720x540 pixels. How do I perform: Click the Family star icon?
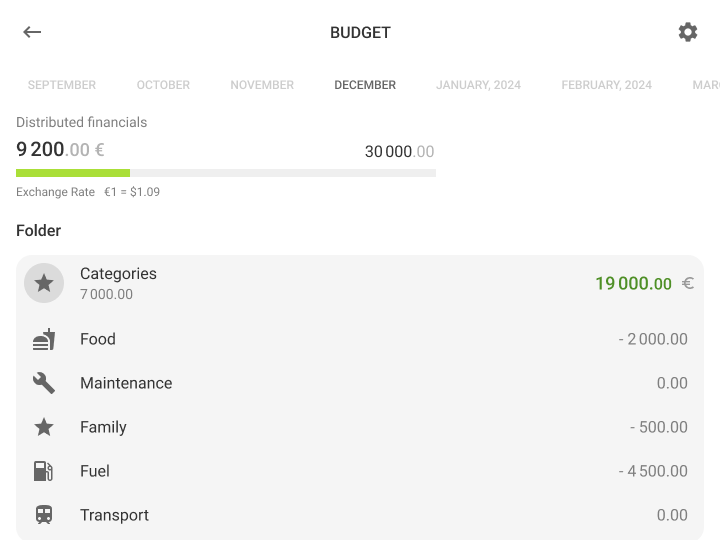pyautogui.click(x=44, y=427)
